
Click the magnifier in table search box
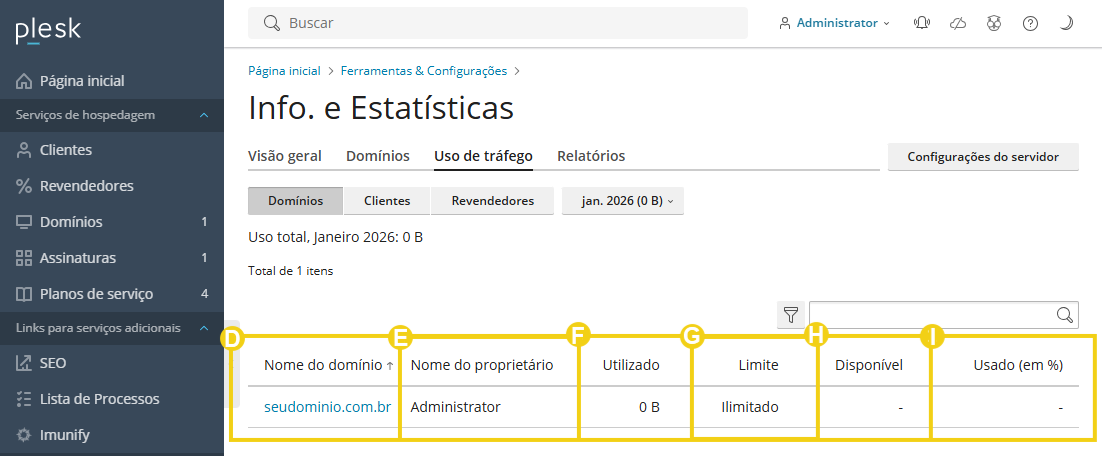click(1065, 314)
